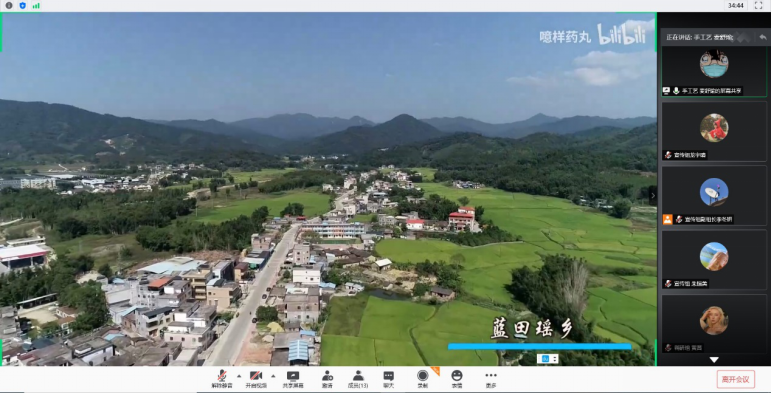The image size is (771, 393).
Task: Open the video options arrow beside the camera
Action: point(273,376)
